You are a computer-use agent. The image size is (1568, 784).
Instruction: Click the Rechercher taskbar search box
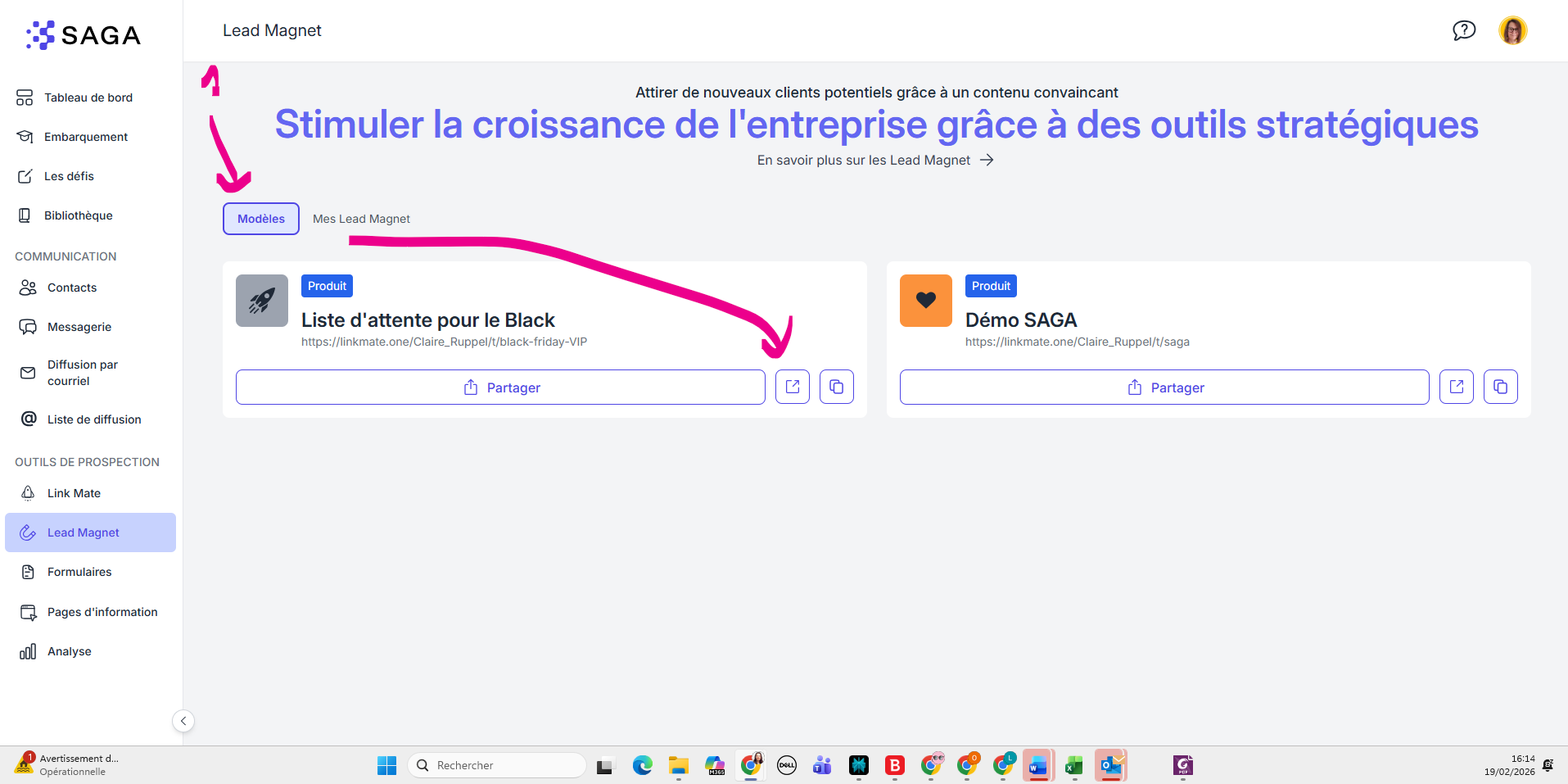[x=497, y=765]
